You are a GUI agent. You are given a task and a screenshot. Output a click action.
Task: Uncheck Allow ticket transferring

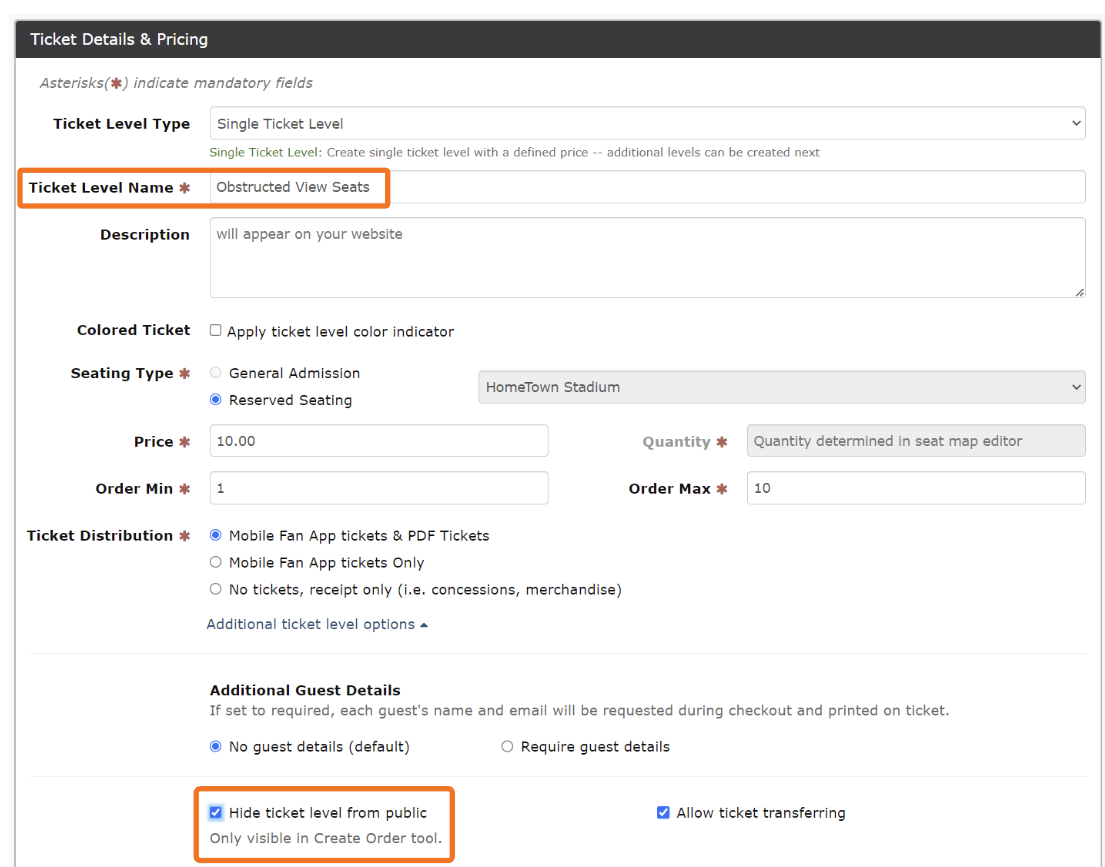[x=663, y=813]
